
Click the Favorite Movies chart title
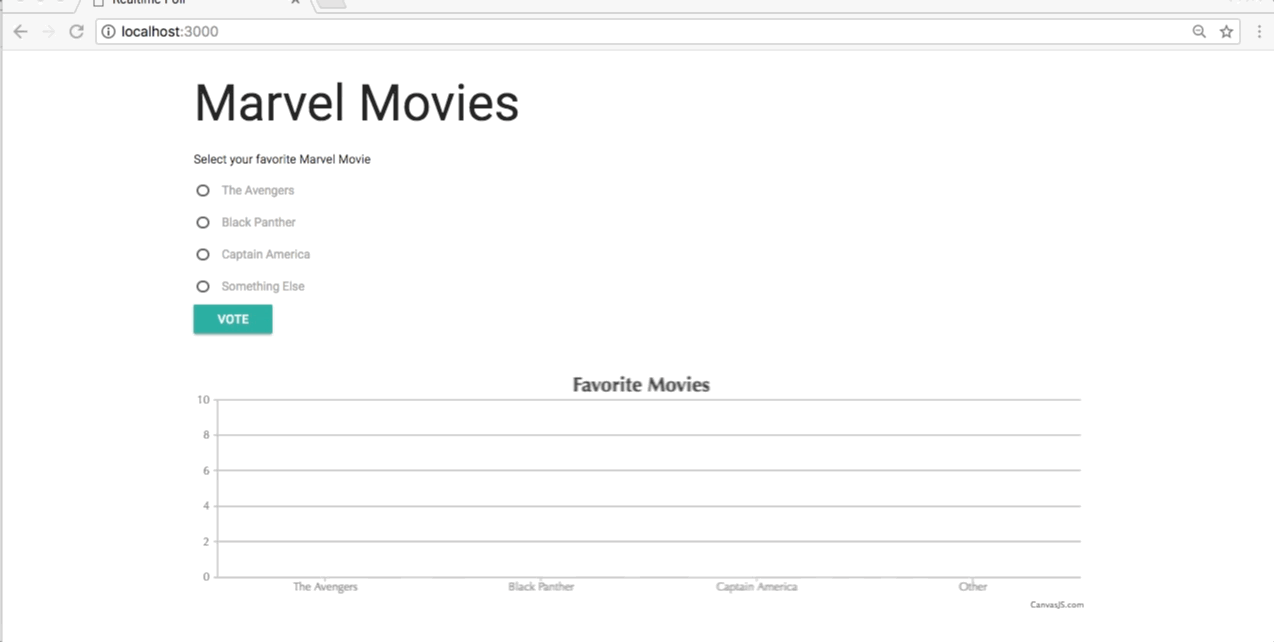(x=641, y=385)
